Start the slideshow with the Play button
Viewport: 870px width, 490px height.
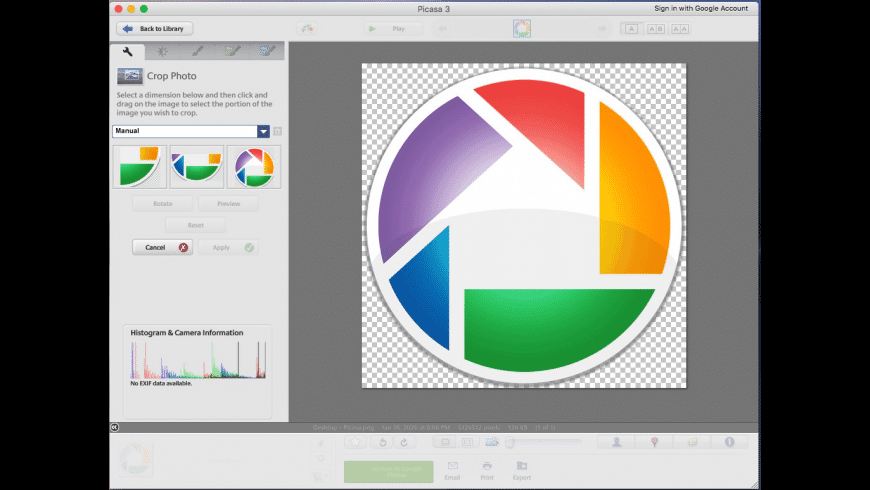[392, 29]
